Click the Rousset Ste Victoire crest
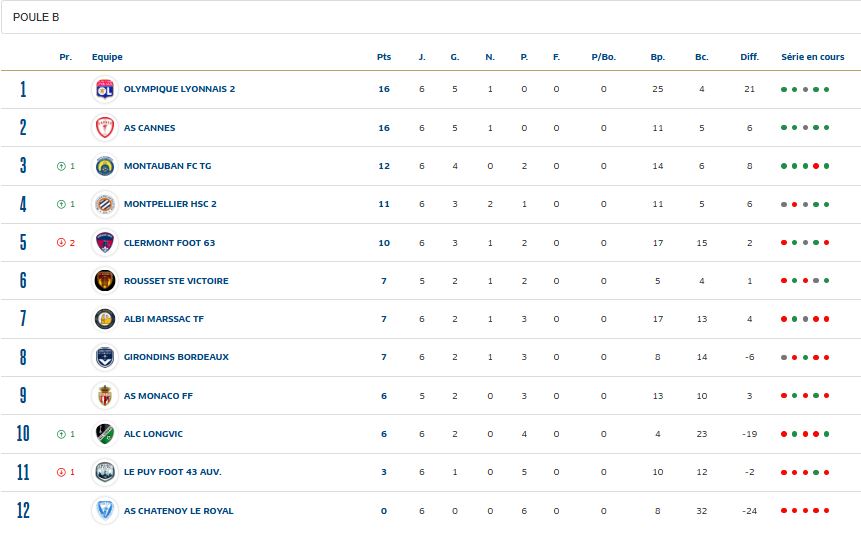The width and height of the screenshot is (861, 540). tap(105, 281)
